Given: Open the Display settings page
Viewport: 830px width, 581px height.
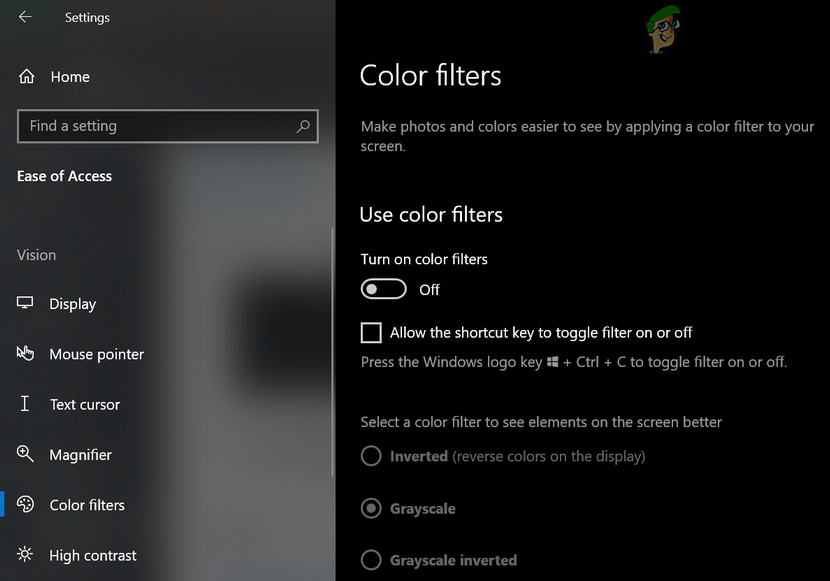Looking at the screenshot, I should pyautogui.click(x=73, y=304).
